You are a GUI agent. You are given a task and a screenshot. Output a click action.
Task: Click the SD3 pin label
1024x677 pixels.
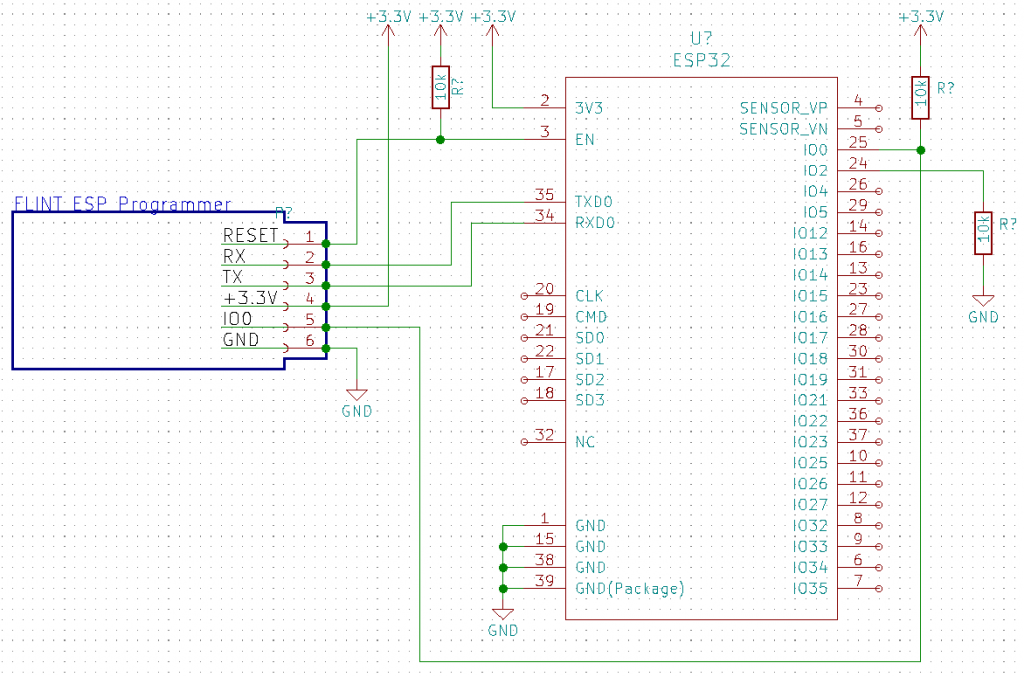pyautogui.click(x=590, y=400)
